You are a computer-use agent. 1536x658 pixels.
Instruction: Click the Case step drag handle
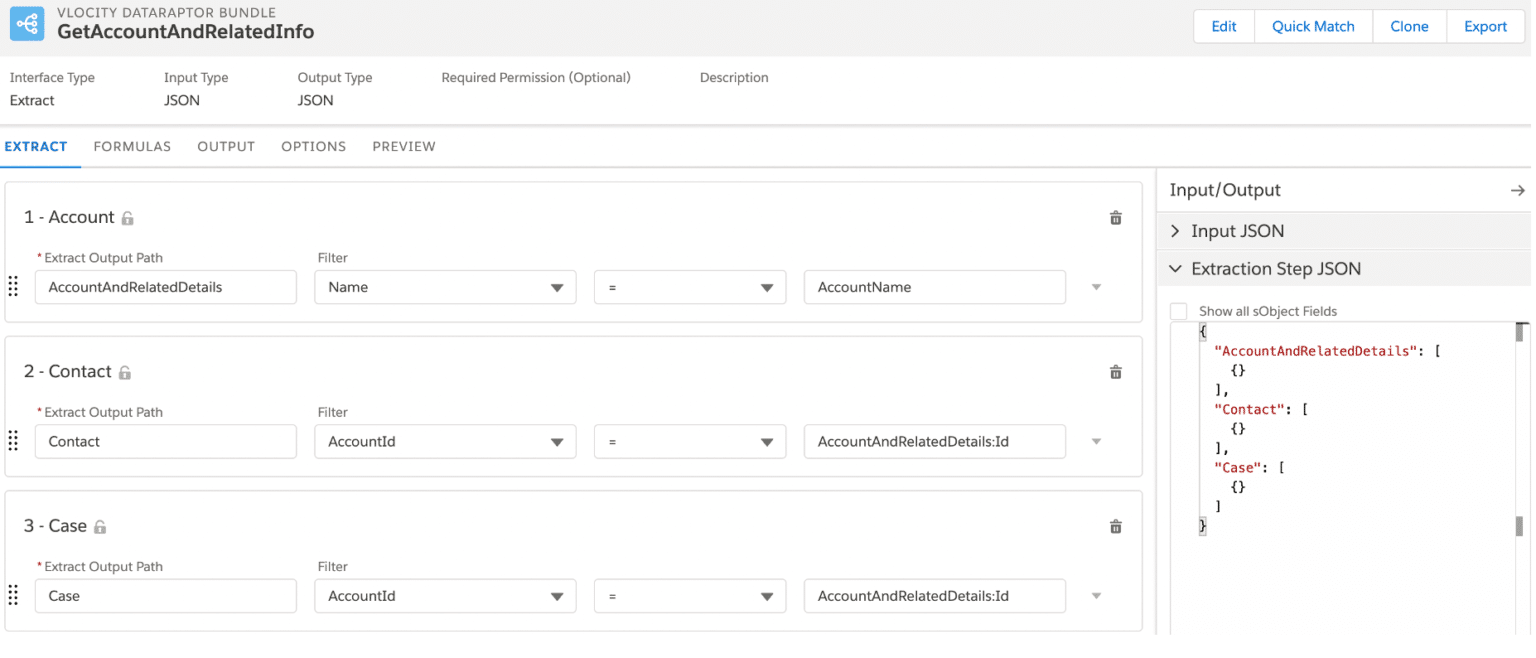[13, 595]
